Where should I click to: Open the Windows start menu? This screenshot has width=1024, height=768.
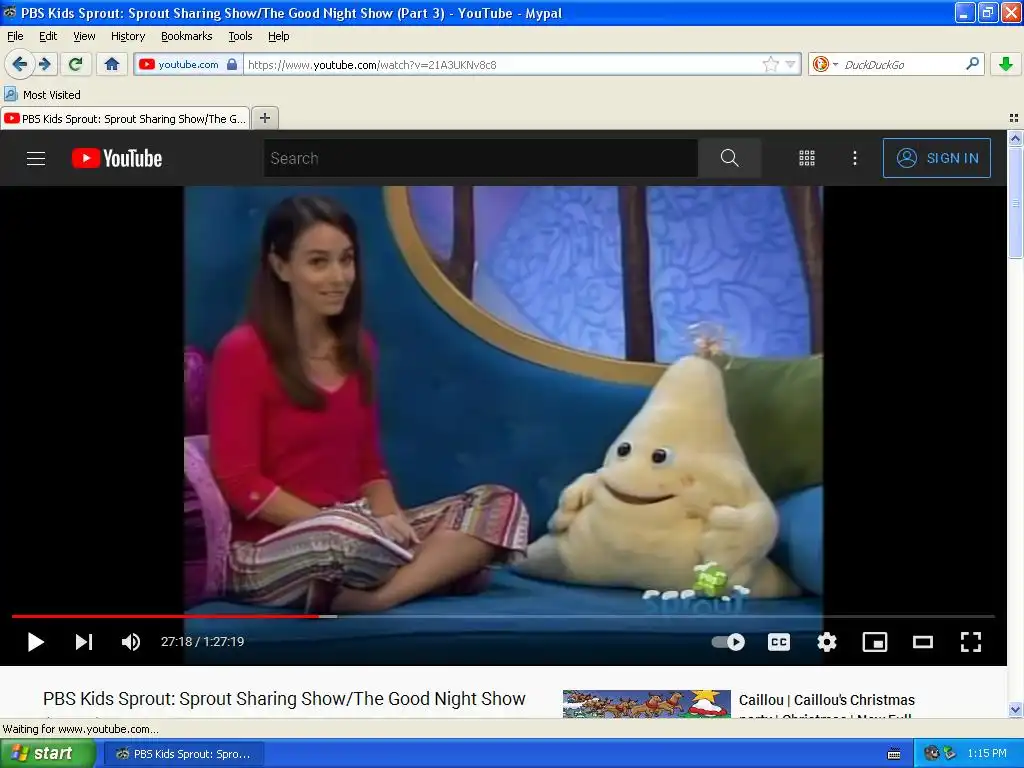[47, 753]
